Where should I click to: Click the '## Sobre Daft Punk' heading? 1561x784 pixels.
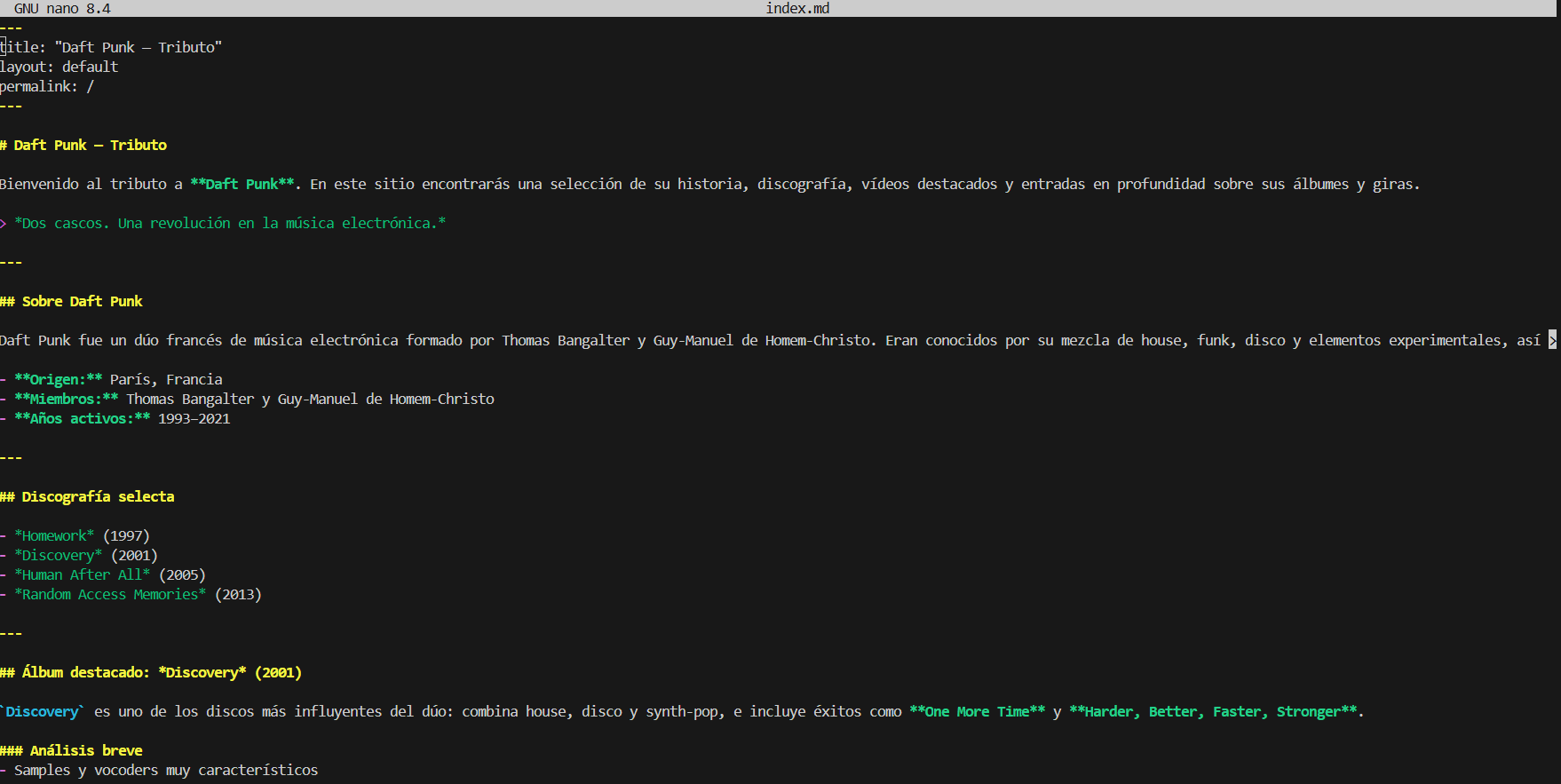[x=72, y=301]
